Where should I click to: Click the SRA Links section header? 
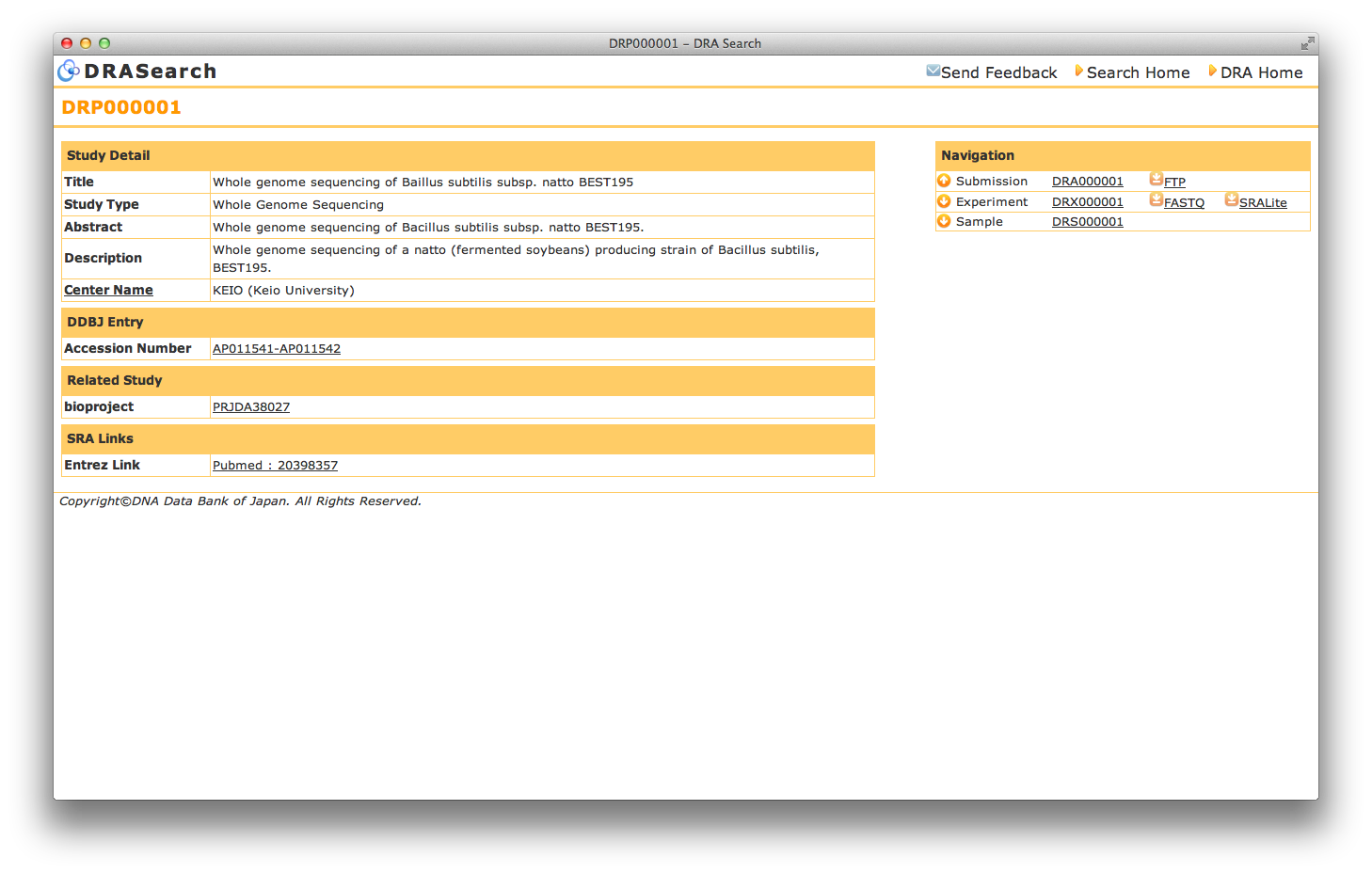468,438
